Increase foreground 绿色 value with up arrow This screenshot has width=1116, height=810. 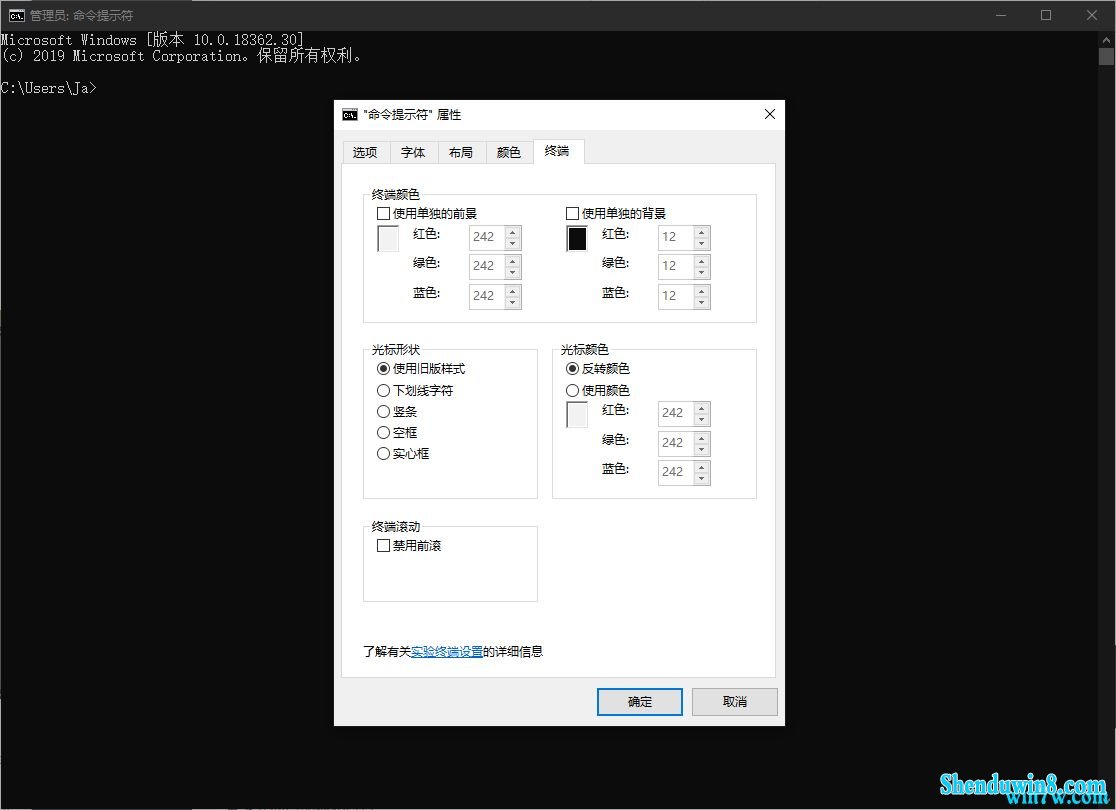coord(512,261)
